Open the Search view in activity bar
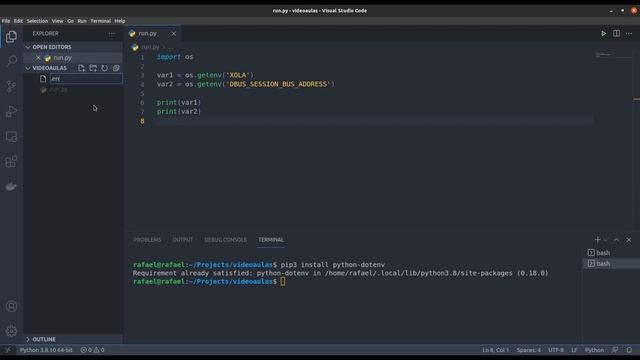Viewport: 640px width, 360px height. (11, 61)
